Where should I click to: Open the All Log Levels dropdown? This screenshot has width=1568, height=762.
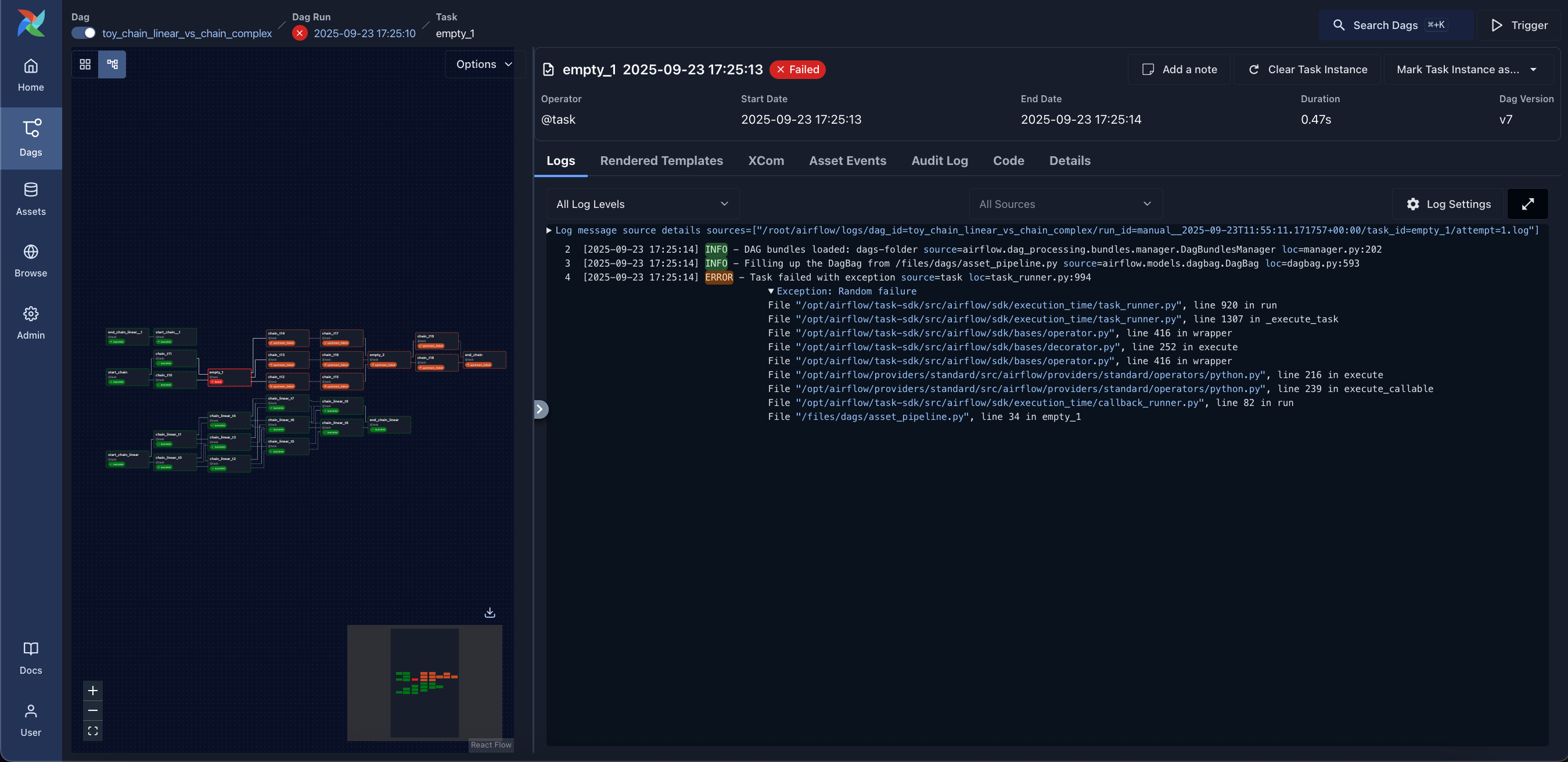[642, 204]
